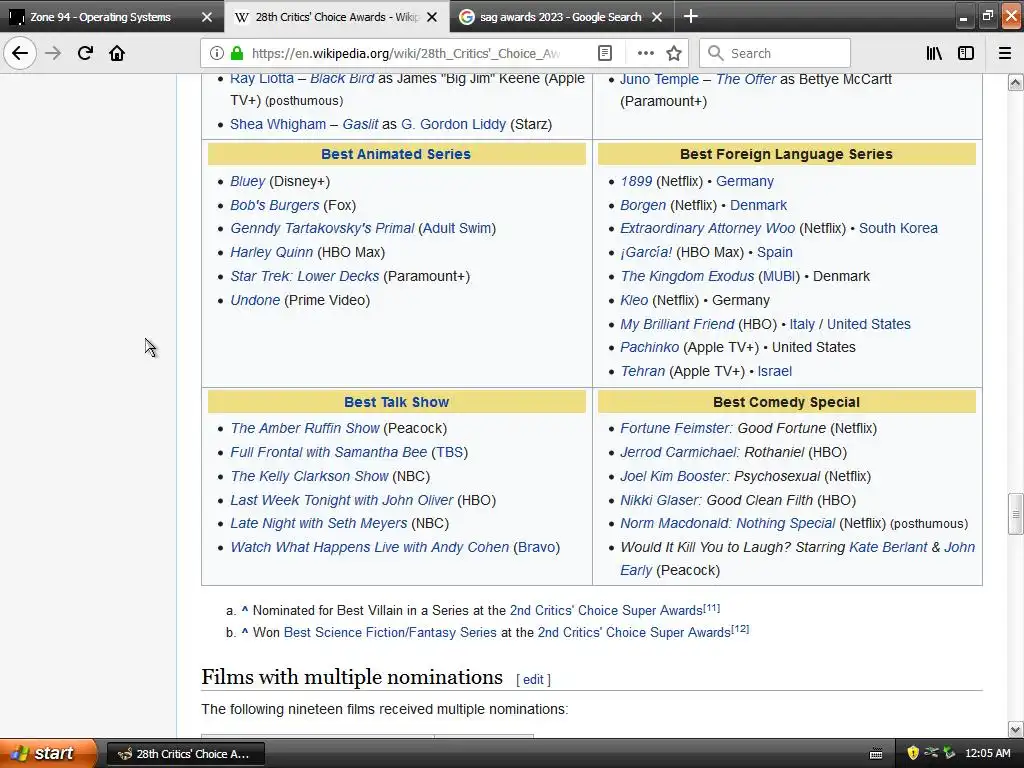Image resolution: width=1024 pixels, height=768 pixels.
Task: Close the 28th Critics' Choice Awards tab
Action: (432, 17)
